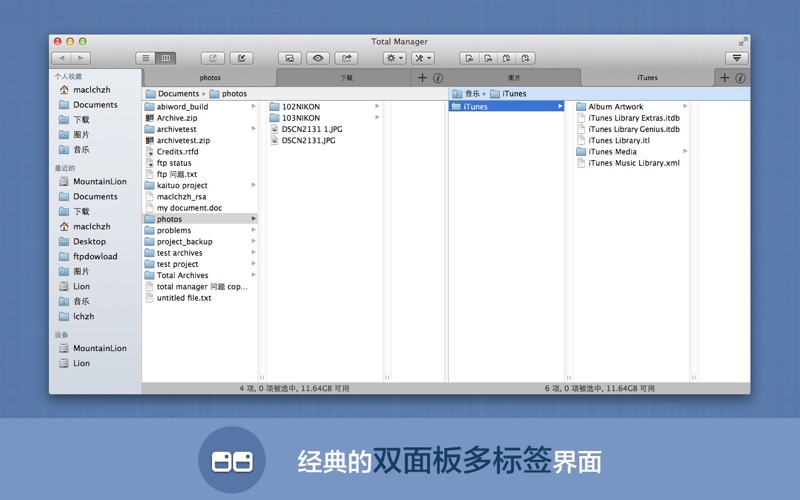The height and width of the screenshot is (500, 800).
Task: Click the second file-operation icon in the toolbar group
Action: 488,58
